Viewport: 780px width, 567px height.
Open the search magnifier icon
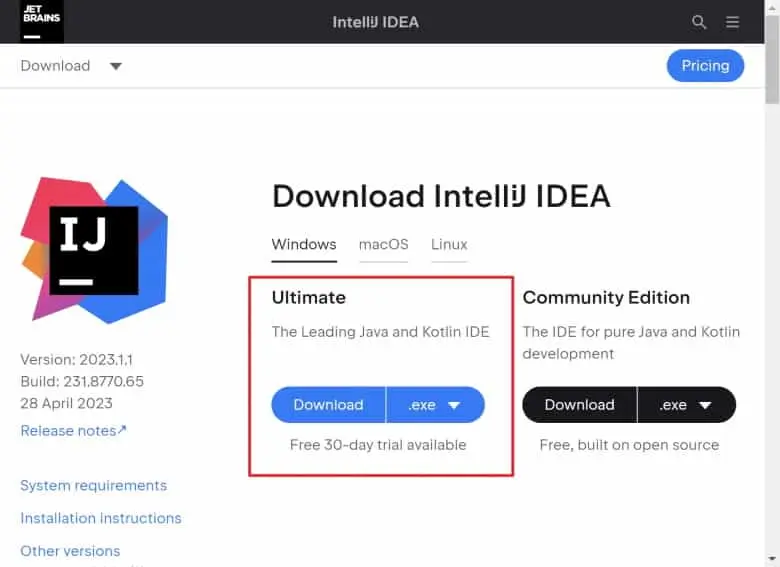pos(699,22)
